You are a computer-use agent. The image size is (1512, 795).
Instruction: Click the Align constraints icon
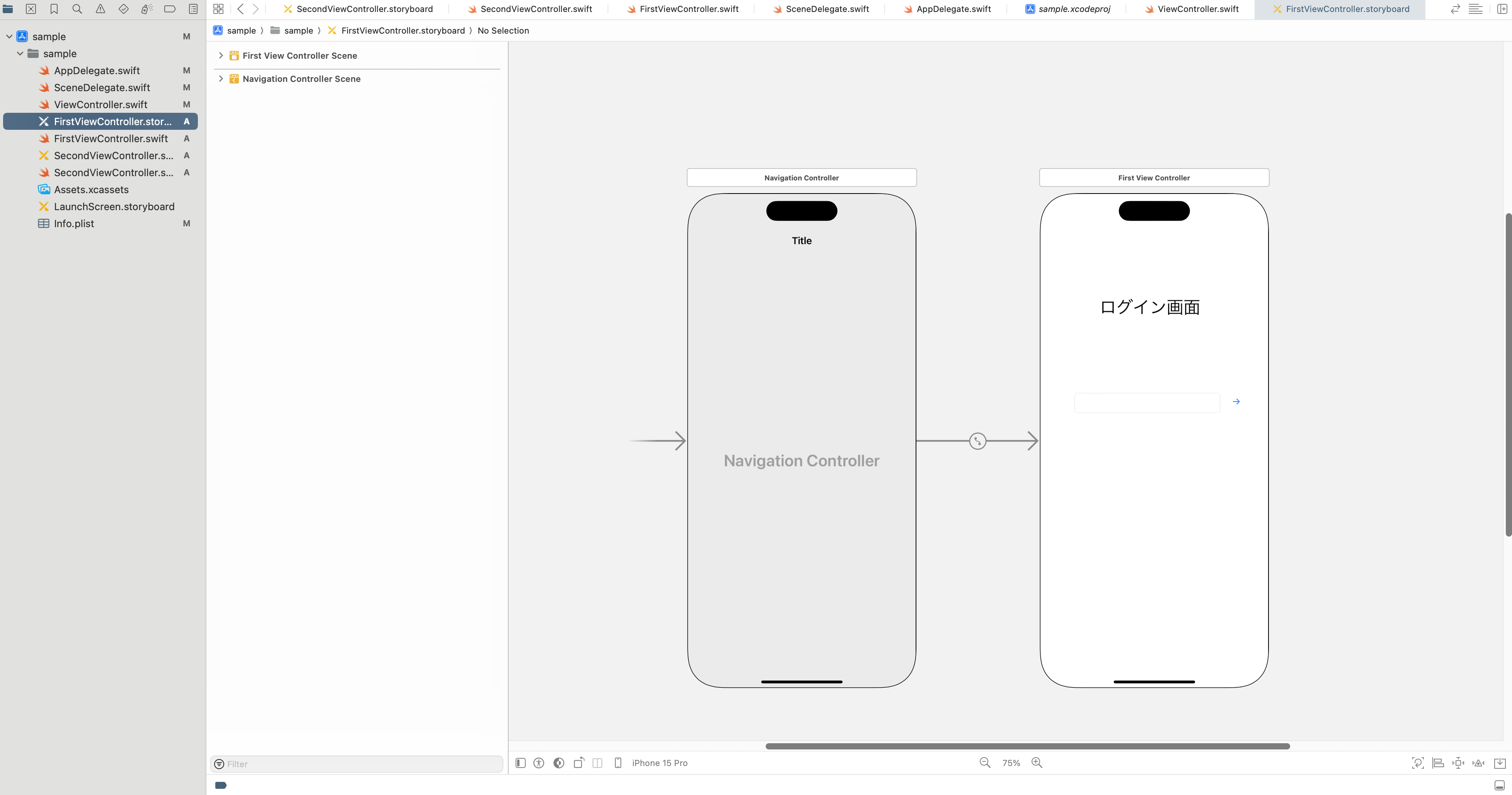(1437, 763)
